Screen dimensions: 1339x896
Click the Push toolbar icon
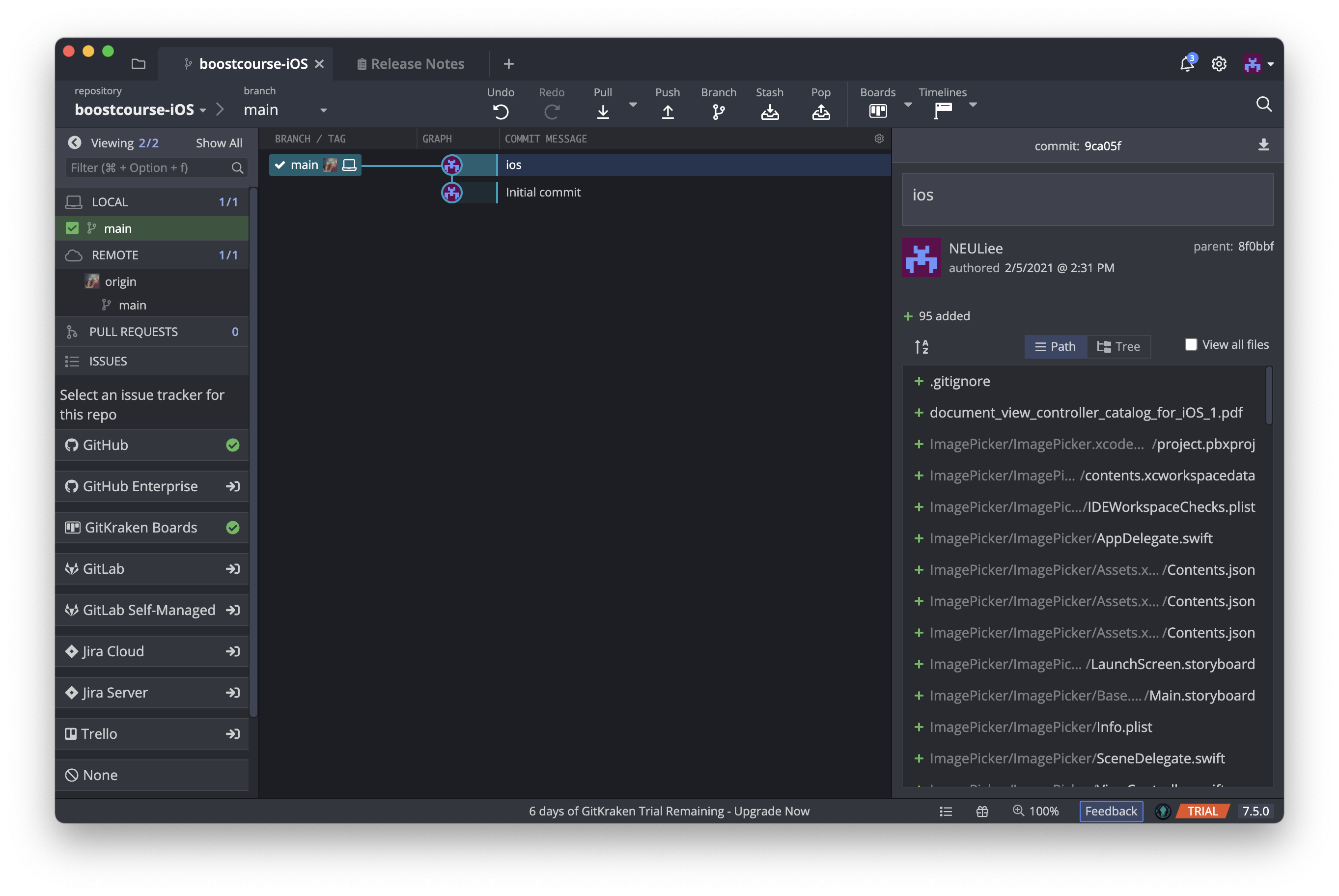[667, 112]
